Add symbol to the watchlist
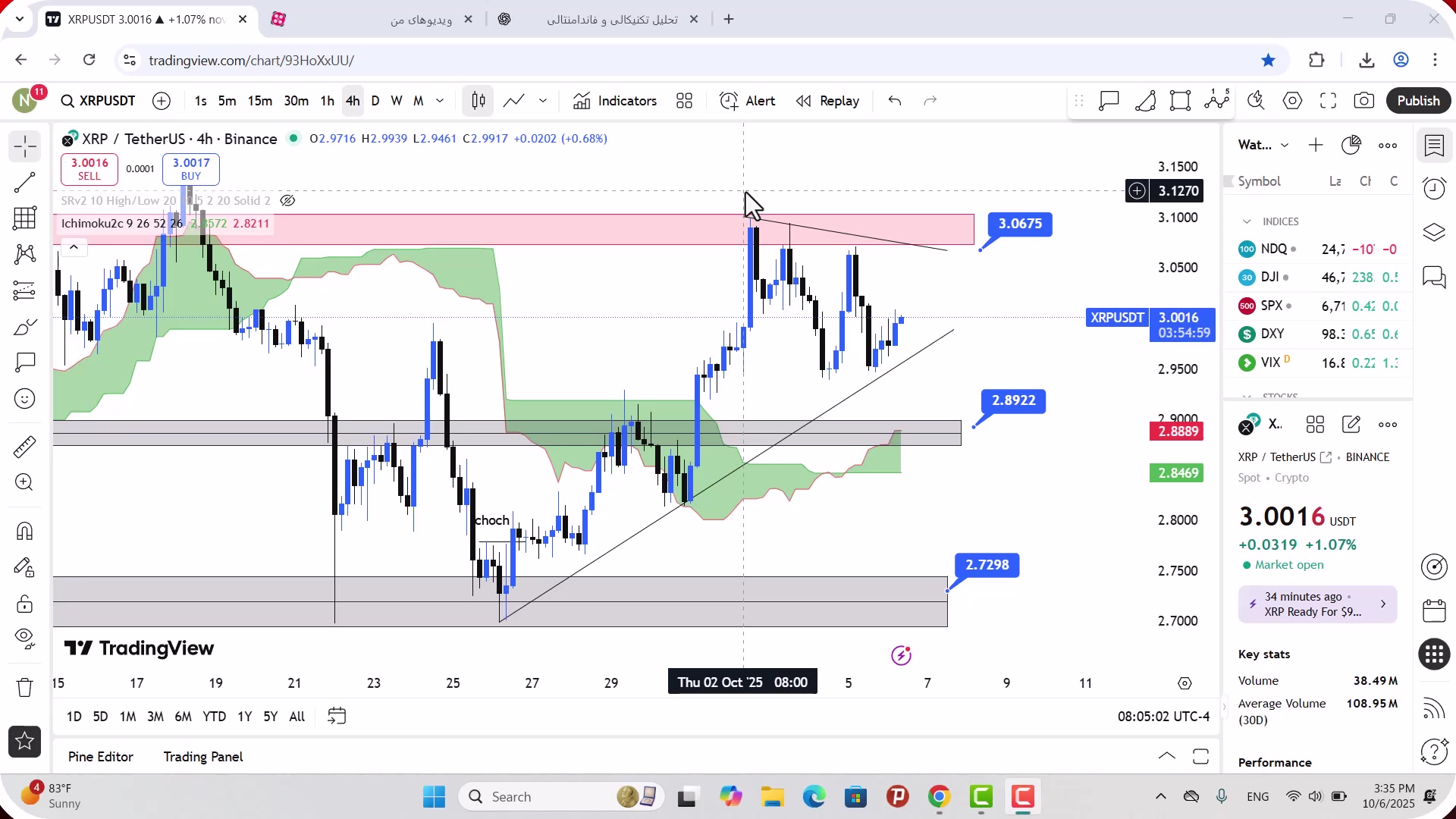The height and width of the screenshot is (819, 1456). coord(1316,145)
